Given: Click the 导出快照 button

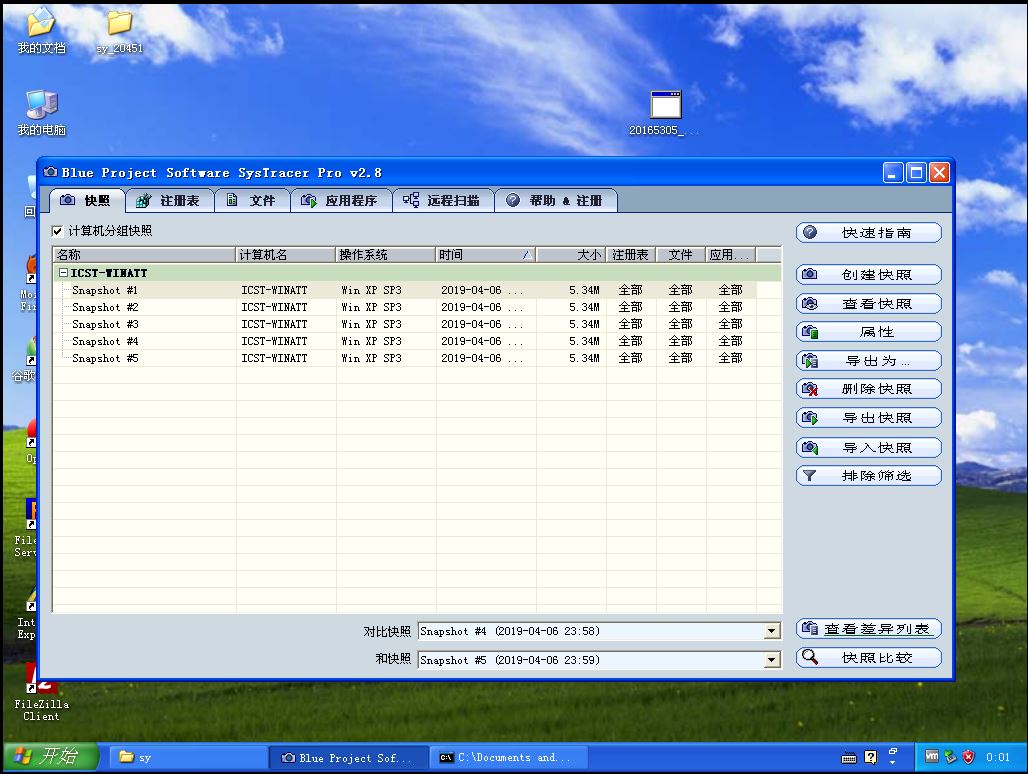Looking at the screenshot, I should (x=869, y=417).
